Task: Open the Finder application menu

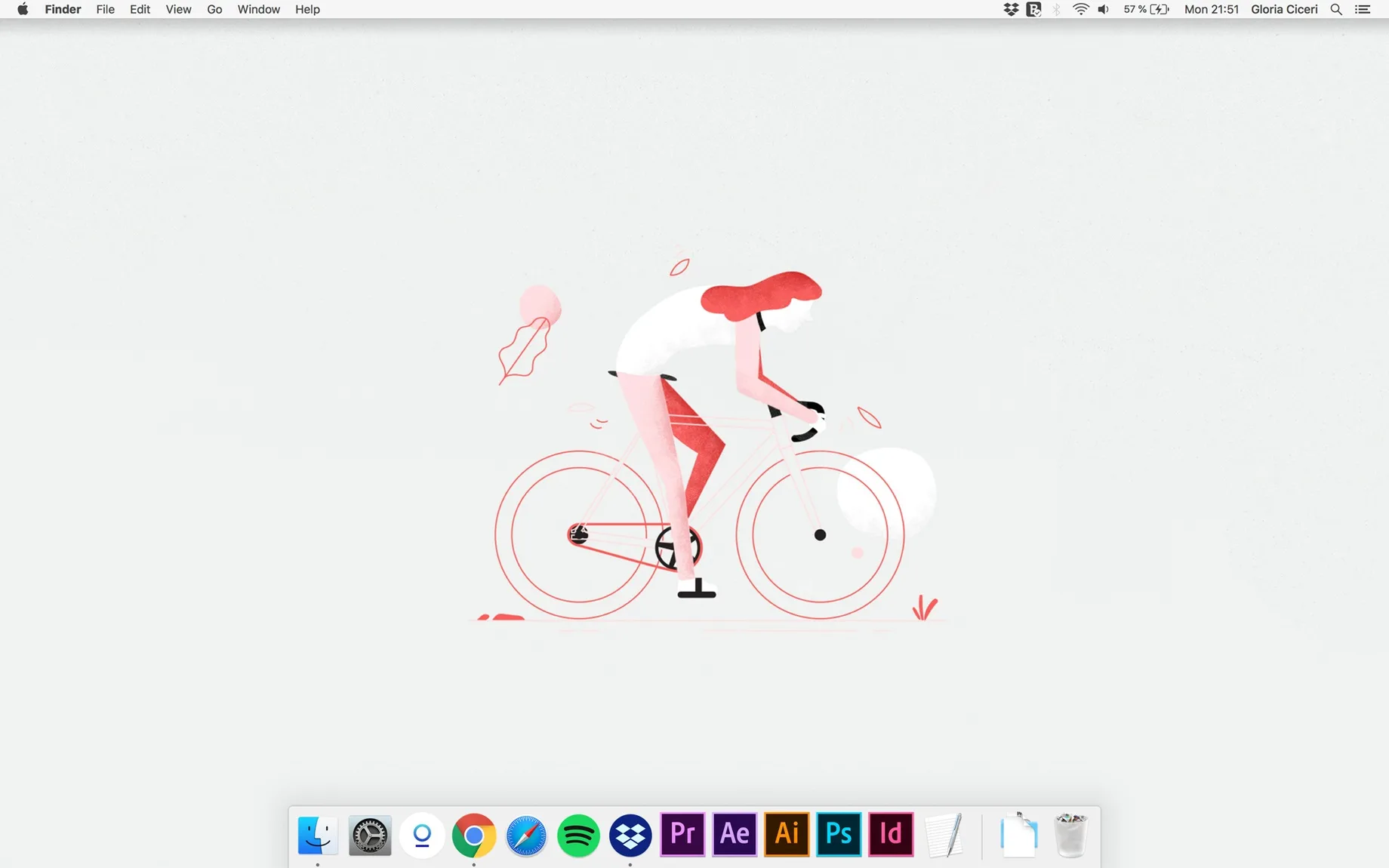Action: pyautogui.click(x=63, y=9)
